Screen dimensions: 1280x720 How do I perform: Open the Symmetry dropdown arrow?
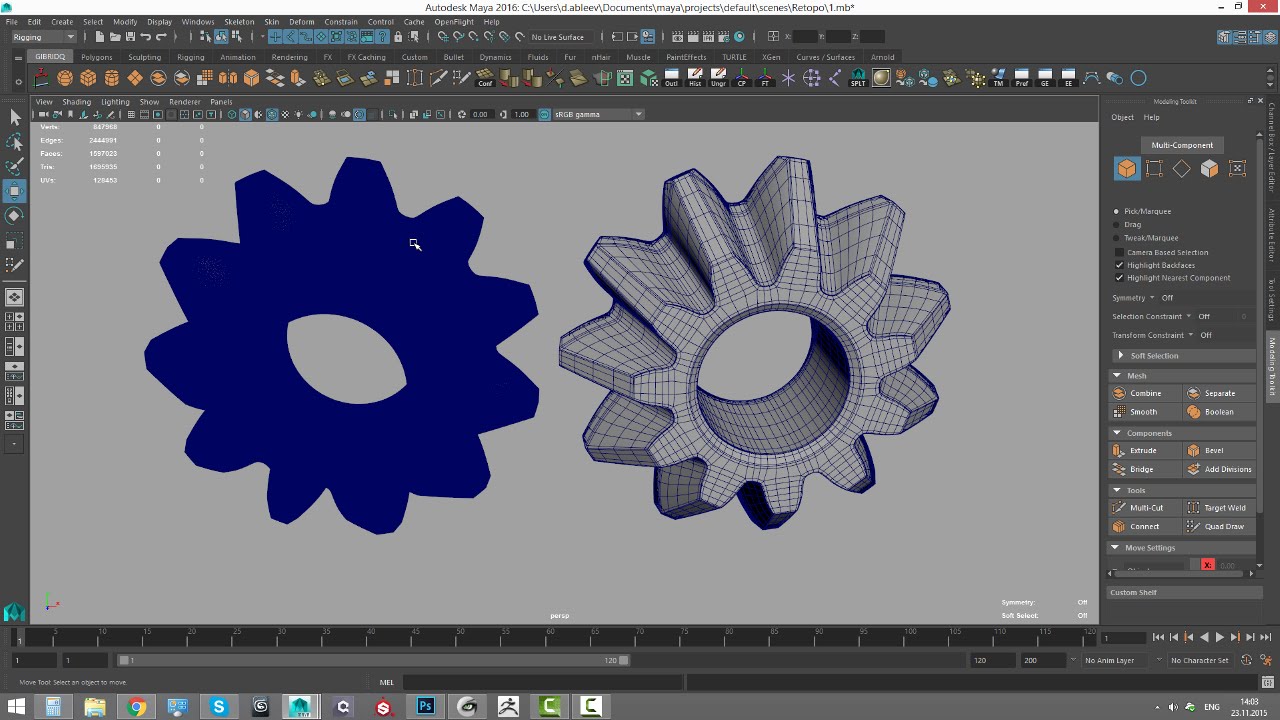point(1151,298)
